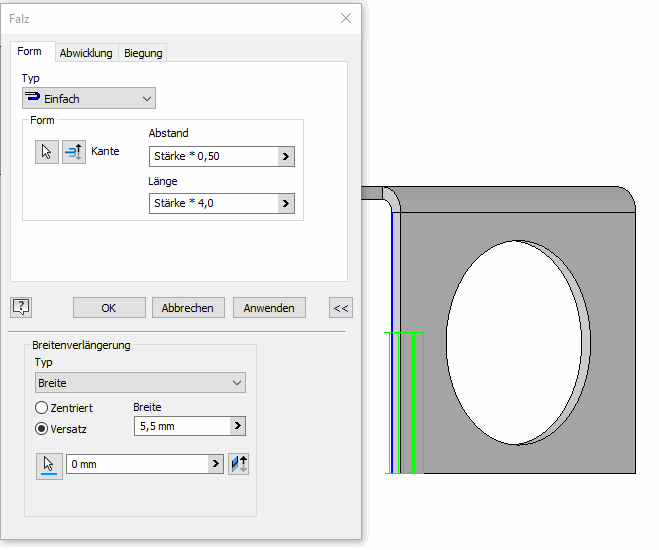Screen dimensions: 659x550
Task: Expand the Länge field arrow menu
Action: pyautogui.click(x=285, y=203)
